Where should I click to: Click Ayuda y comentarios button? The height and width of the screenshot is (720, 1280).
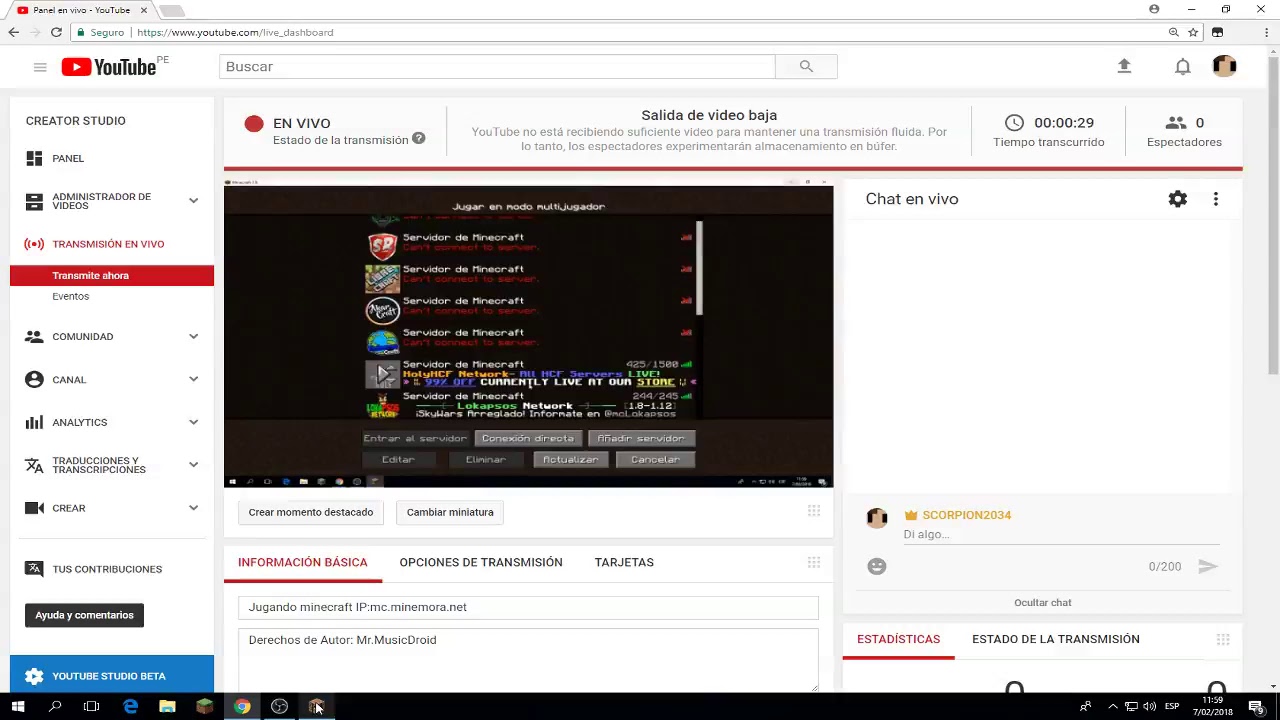pos(84,615)
